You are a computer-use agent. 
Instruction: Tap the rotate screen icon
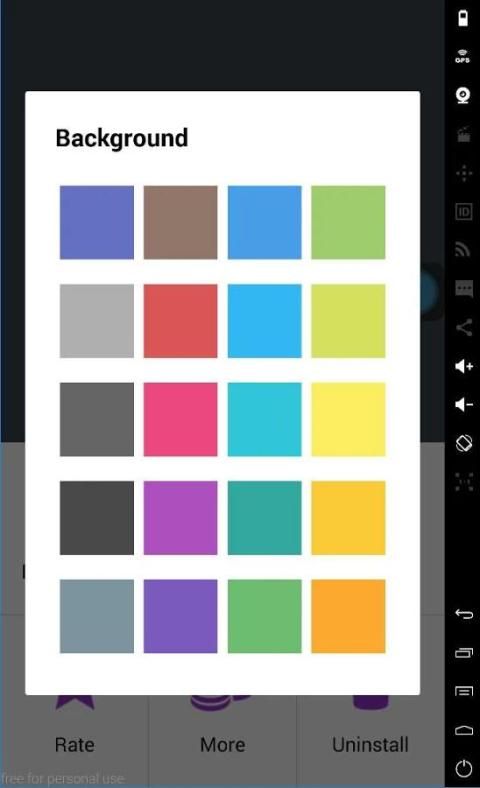pyautogui.click(x=463, y=443)
